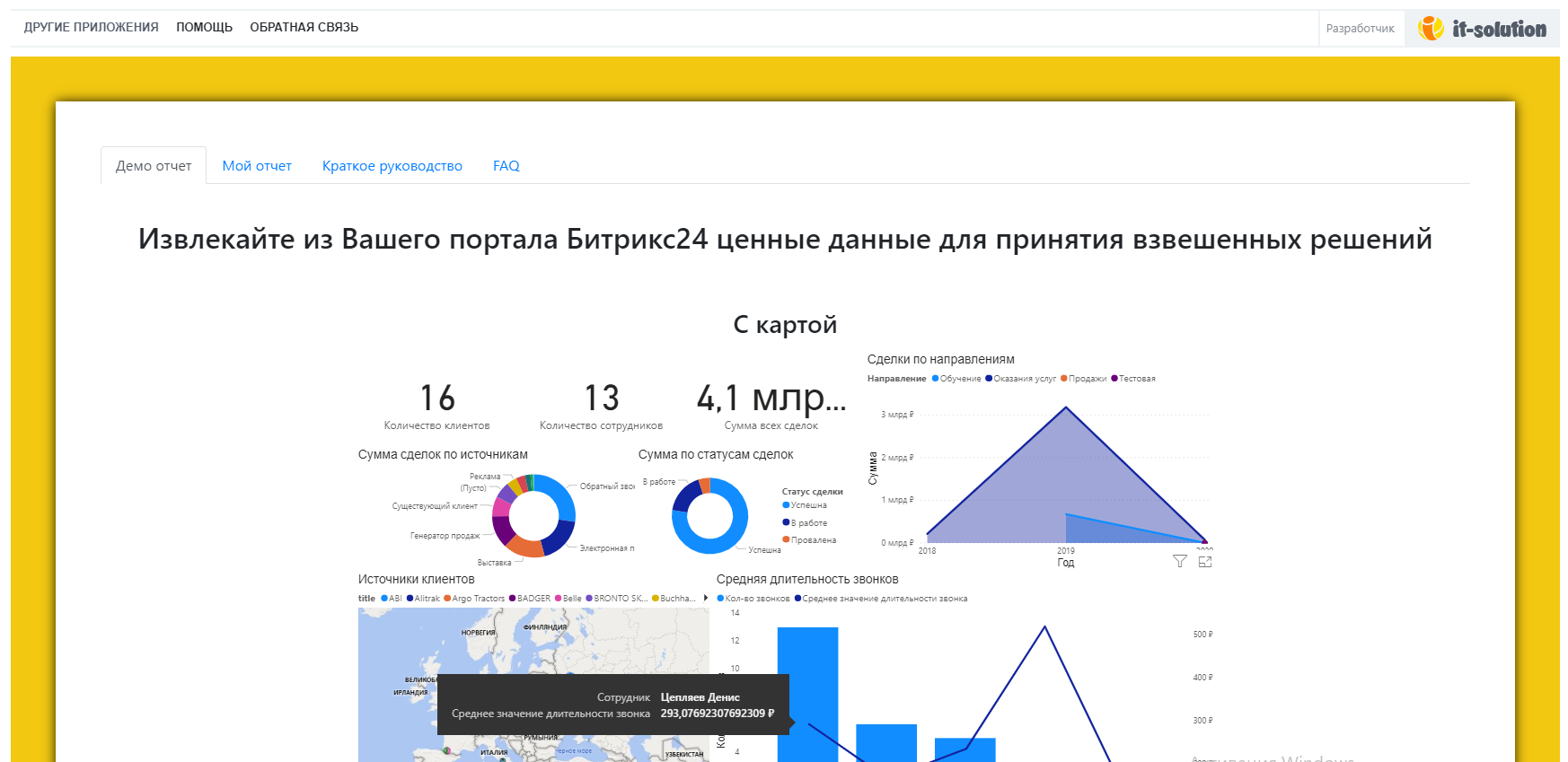The width and height of the screenshot is (1568, 762).
Task: Click the tallest blue bar in calls chart
Action: point(807,691)
